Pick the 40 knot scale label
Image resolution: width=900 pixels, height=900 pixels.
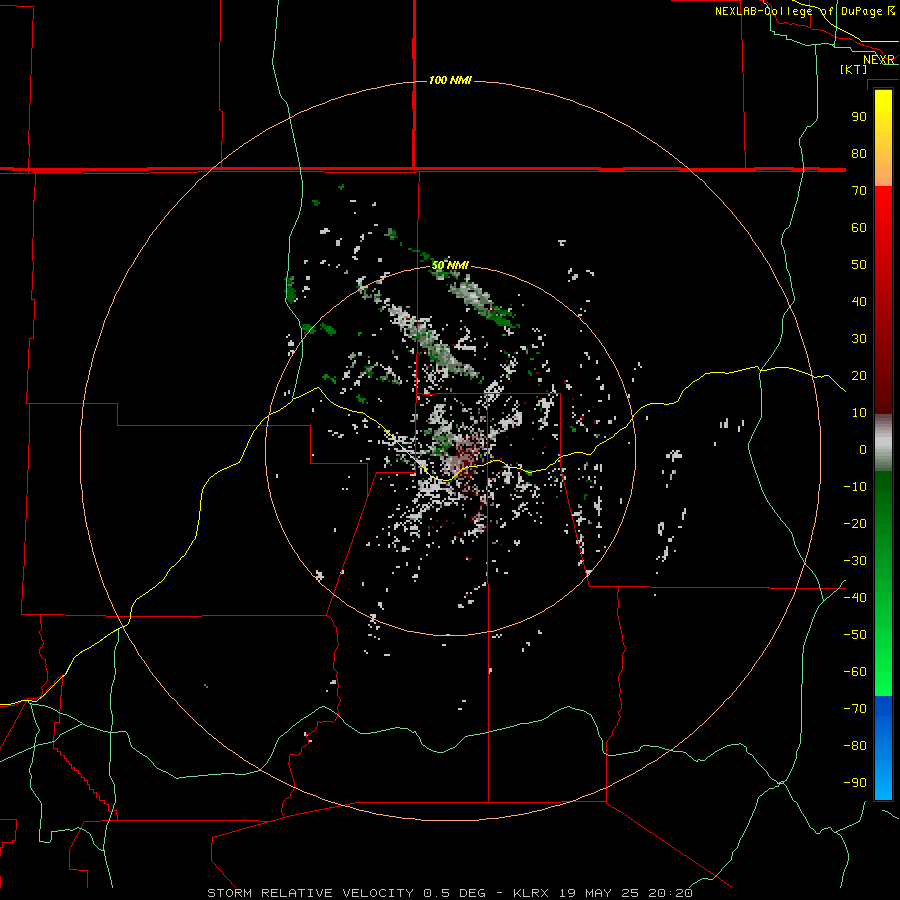tap(859, 302)
